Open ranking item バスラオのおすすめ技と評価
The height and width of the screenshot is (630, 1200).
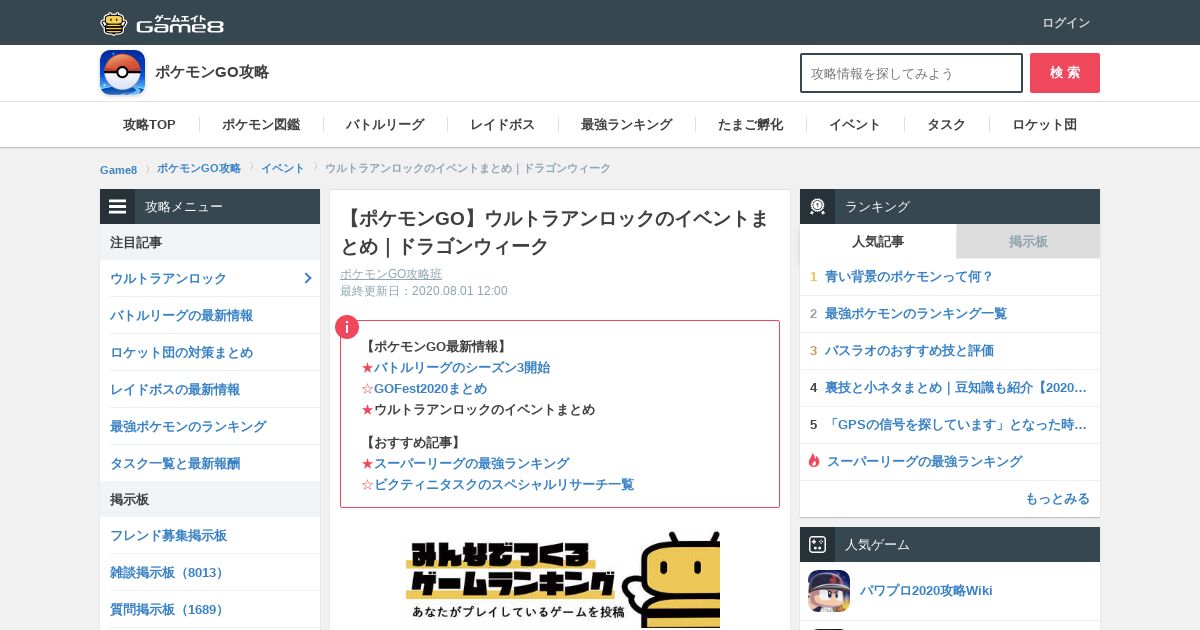[909, 350]
